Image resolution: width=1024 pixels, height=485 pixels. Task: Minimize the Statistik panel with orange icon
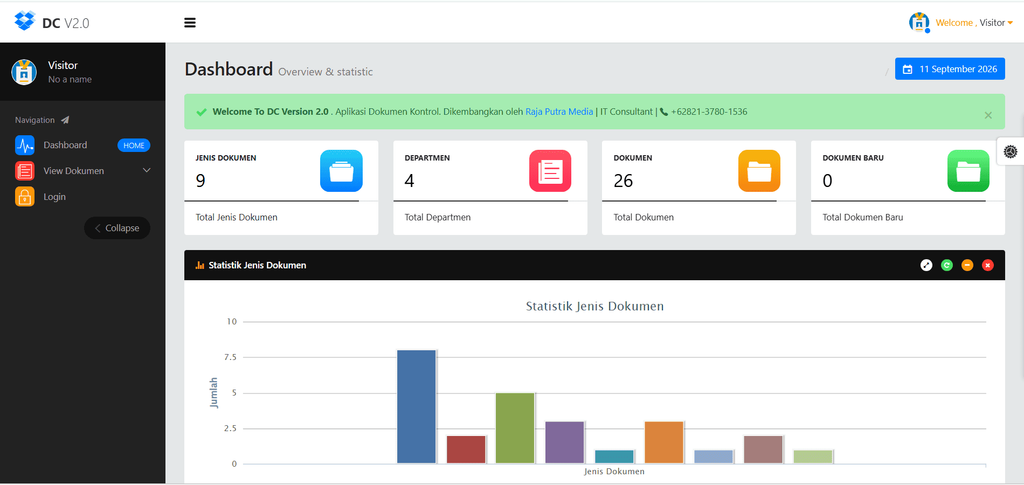point(967,265)
